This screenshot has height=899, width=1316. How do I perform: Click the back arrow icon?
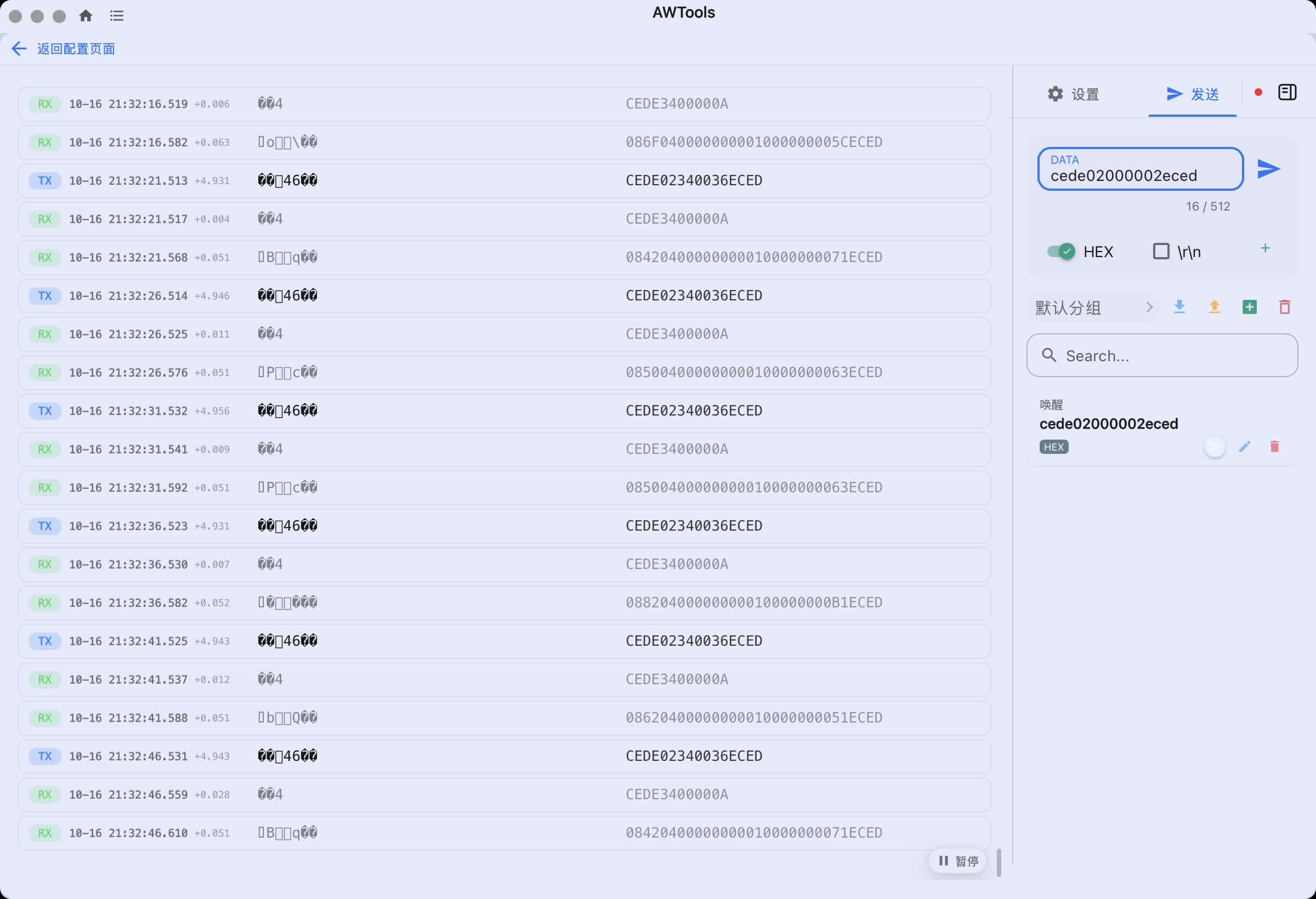tap(19, 49)
